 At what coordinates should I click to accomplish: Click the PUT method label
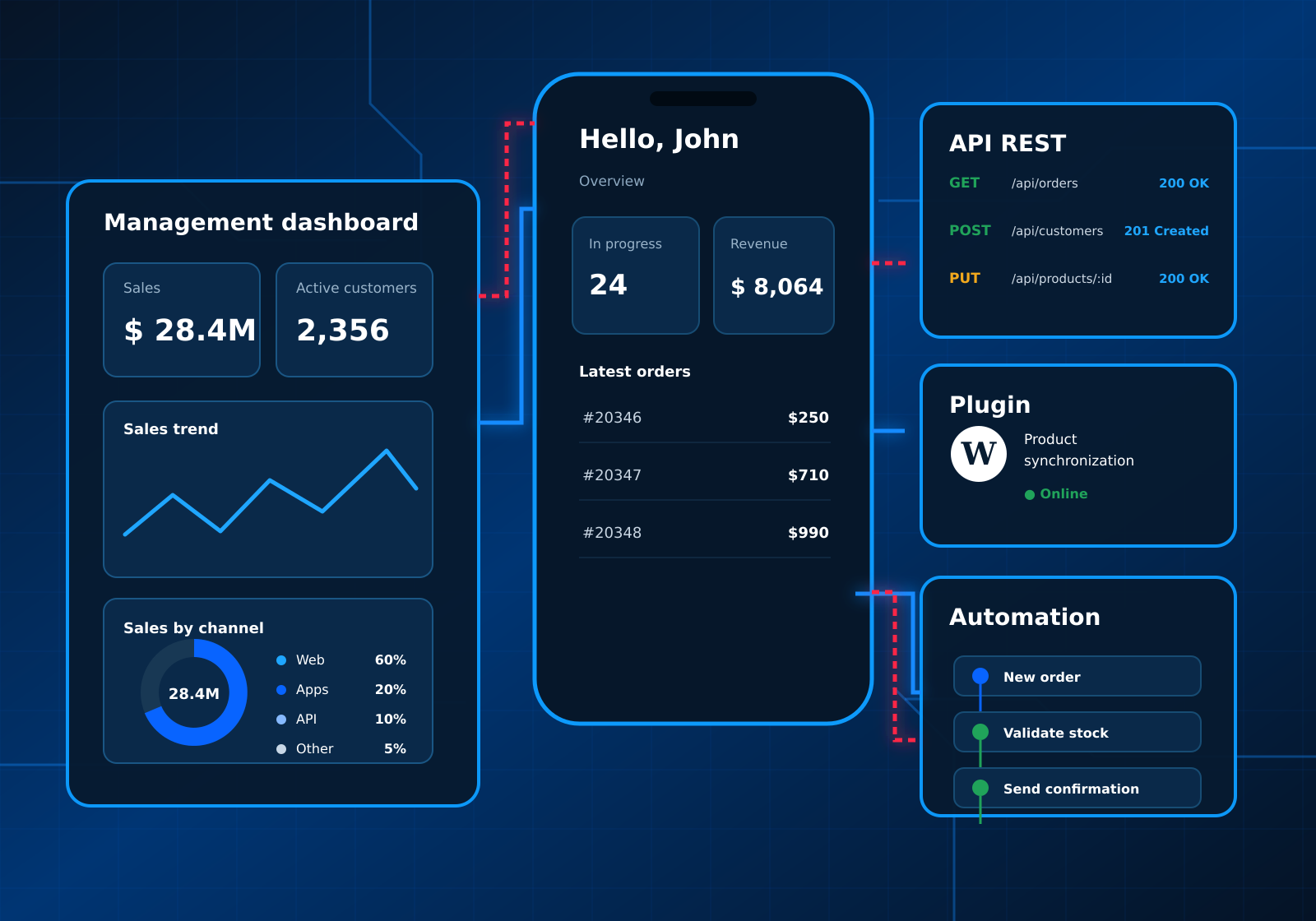point(965,278)
